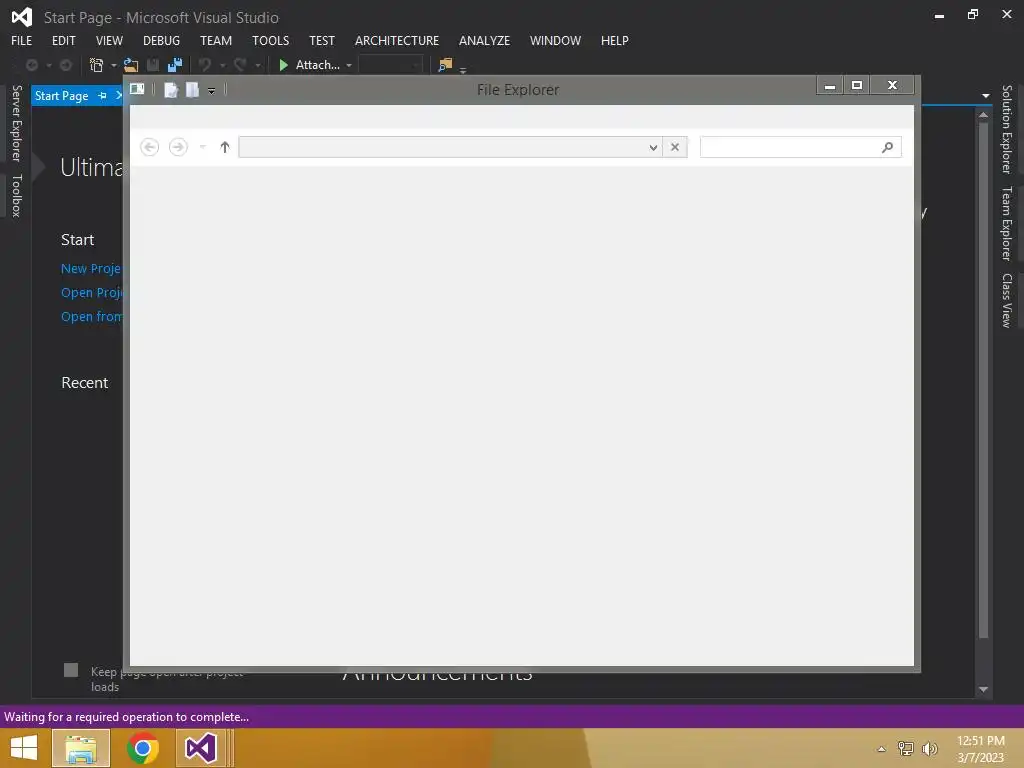The height and width of the screenshot is (768, 1024).
Task: Click the Undo arrow icon
Action: pyautogui.click(x=205, y=65)
